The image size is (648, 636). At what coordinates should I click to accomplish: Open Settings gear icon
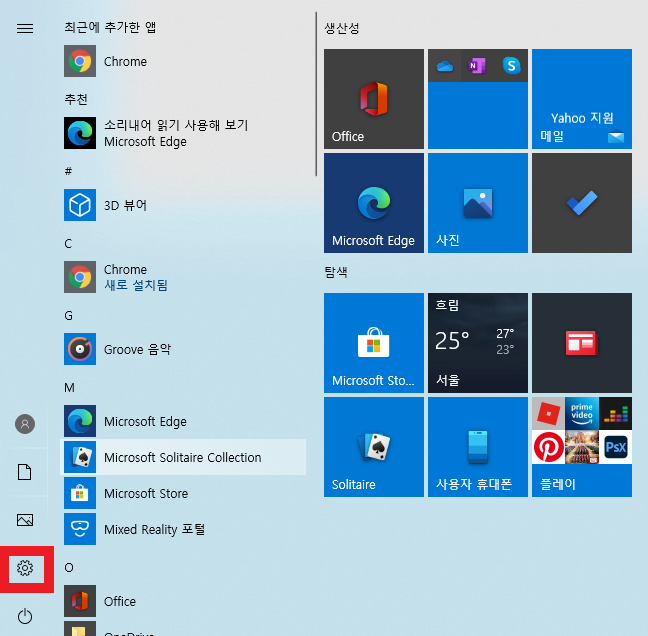point(25,568)
